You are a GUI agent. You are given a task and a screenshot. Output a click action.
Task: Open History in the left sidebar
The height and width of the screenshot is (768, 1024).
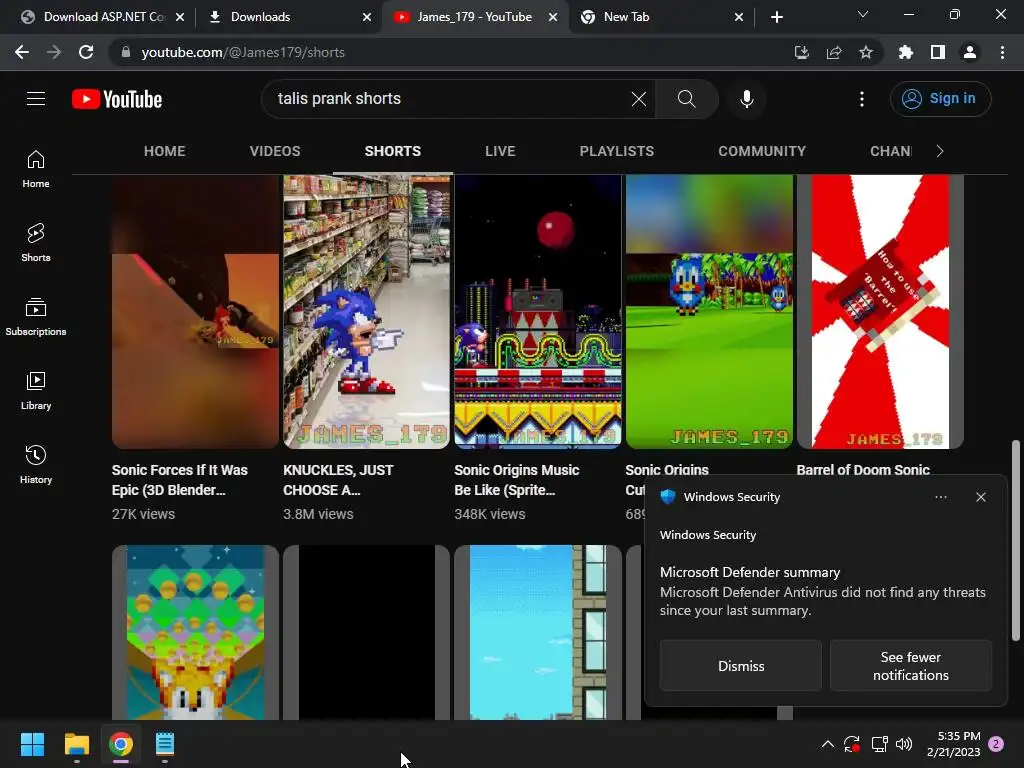(36, 464)
